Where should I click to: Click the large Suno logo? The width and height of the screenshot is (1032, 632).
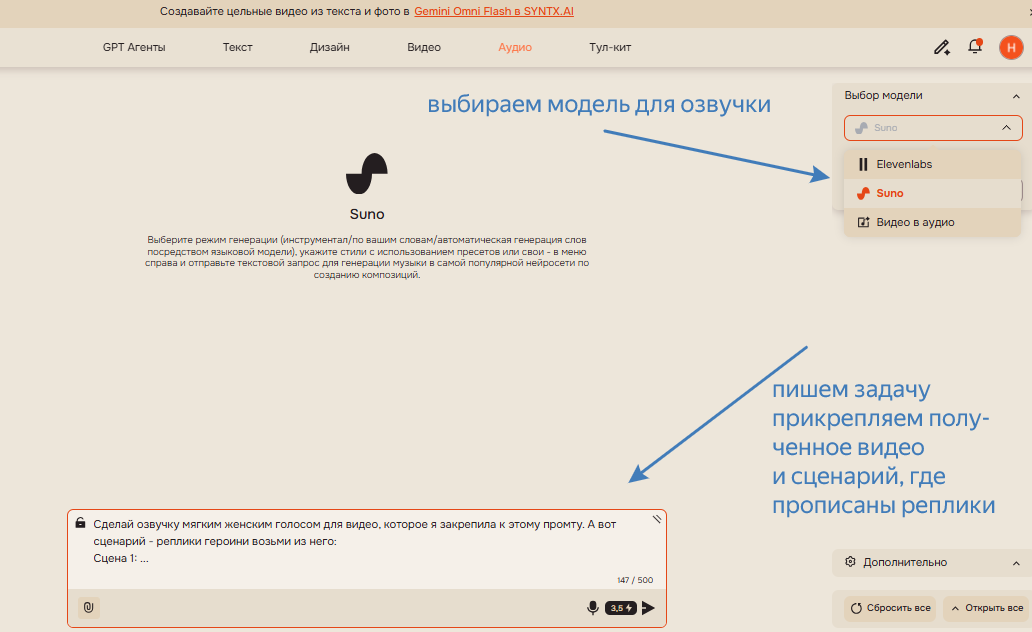coord(367,174)
